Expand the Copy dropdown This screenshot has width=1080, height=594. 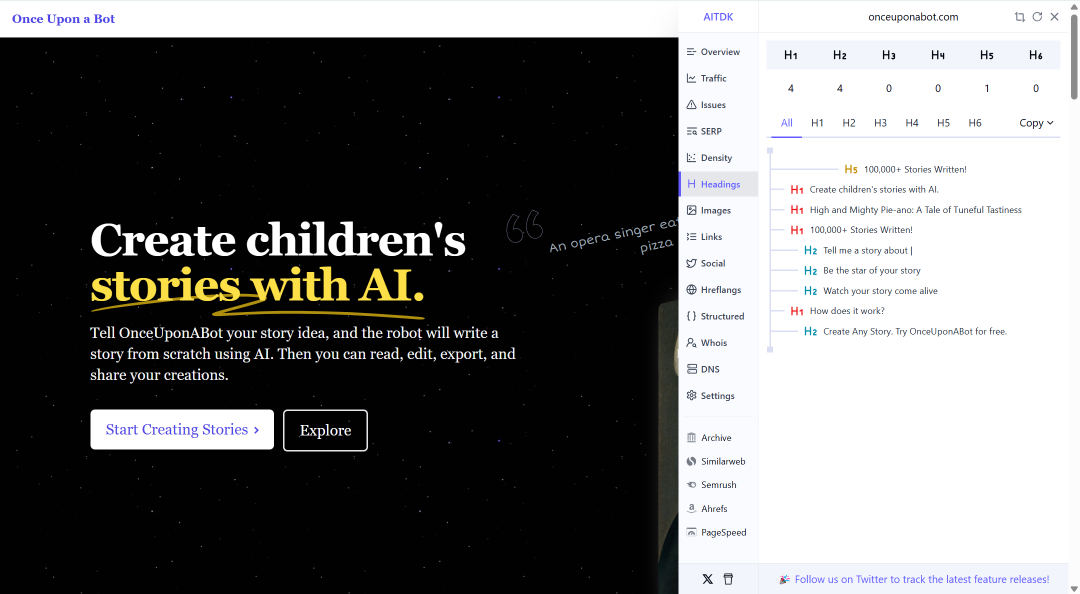pos(1036,123)
